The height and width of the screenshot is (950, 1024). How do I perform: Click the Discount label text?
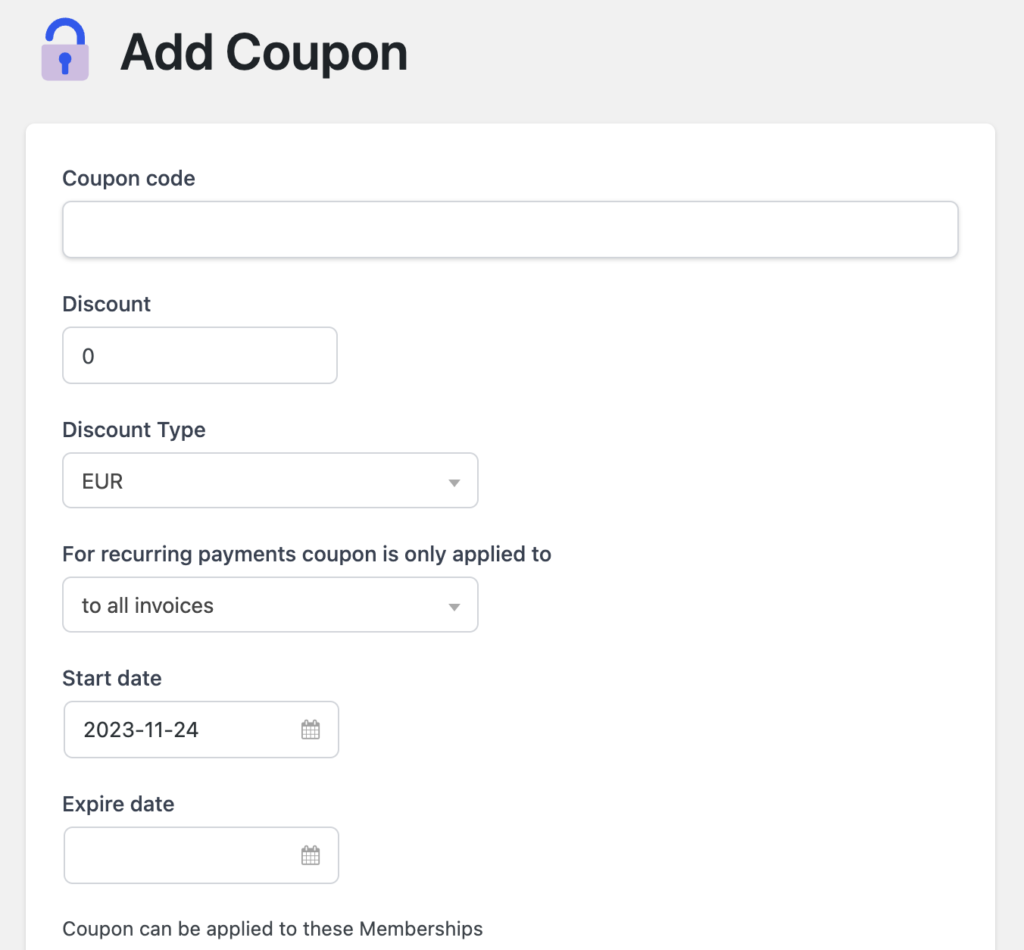pyautogui.click(x=106, y=304)
